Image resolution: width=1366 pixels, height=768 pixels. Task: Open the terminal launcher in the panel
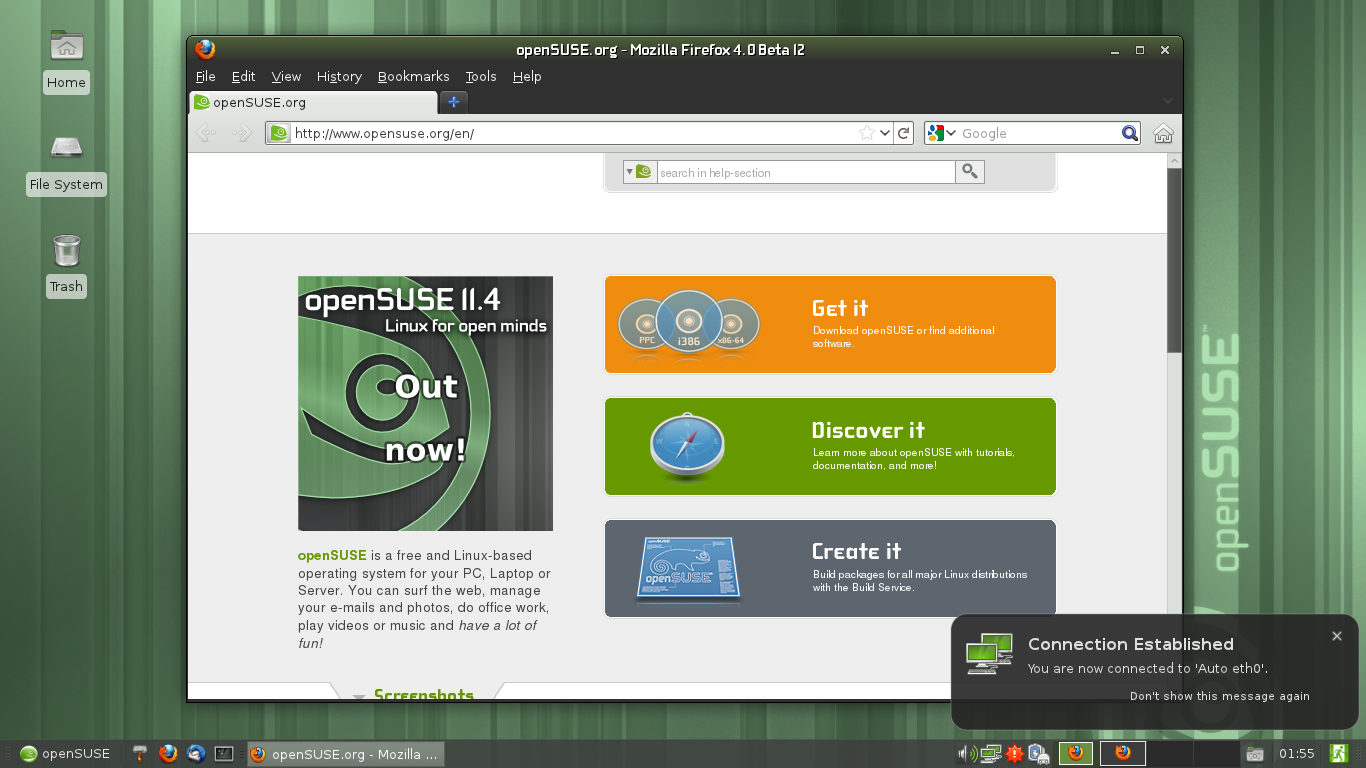pyautogui.click(x=224, y=754)
